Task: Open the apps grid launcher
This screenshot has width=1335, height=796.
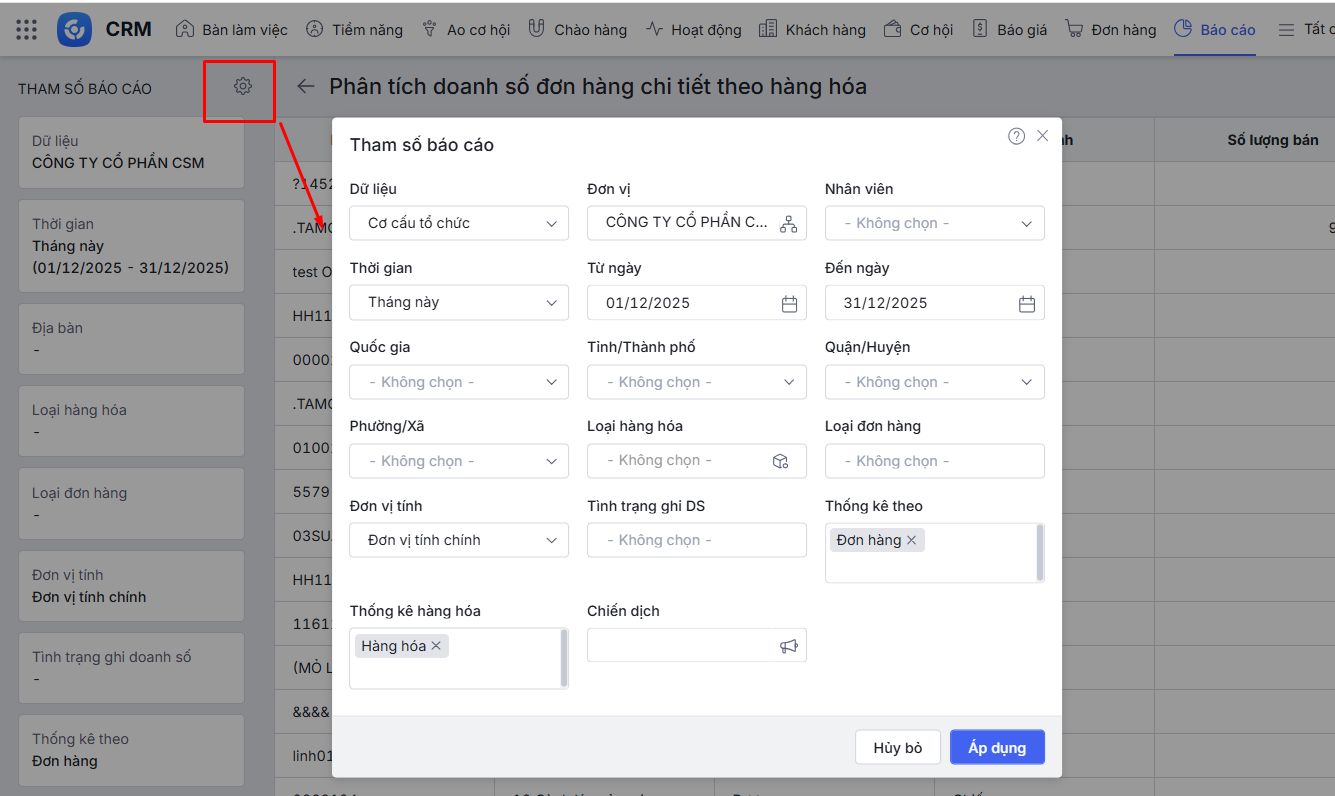Action: coord(27,29)
